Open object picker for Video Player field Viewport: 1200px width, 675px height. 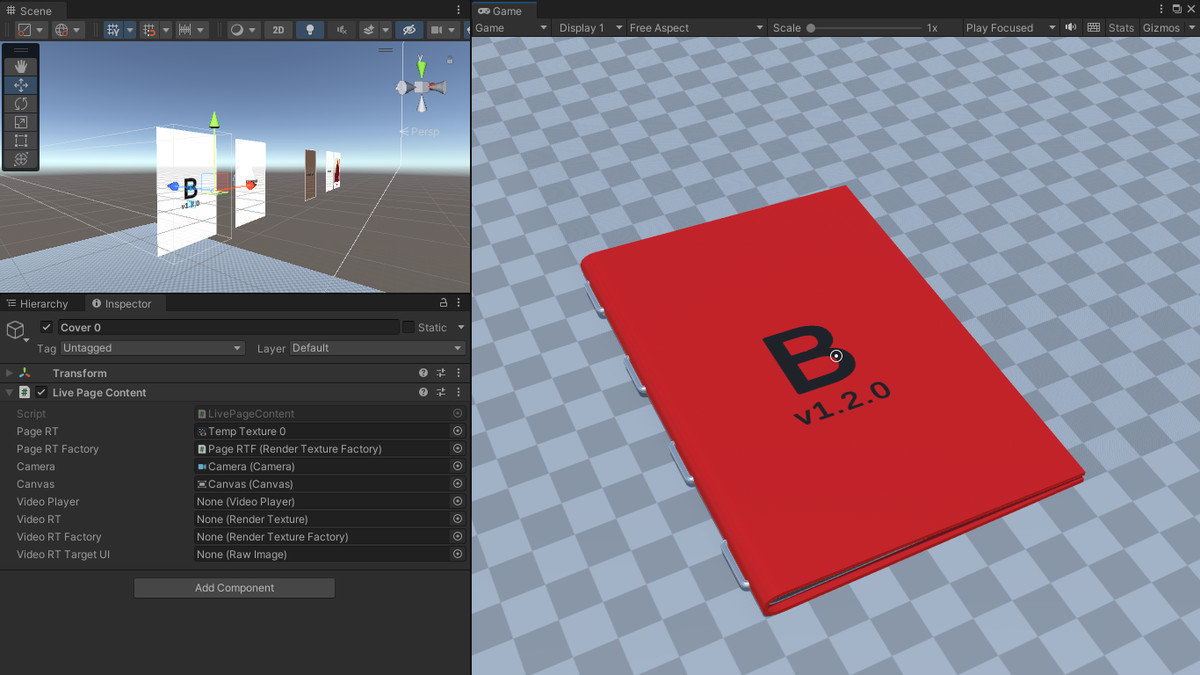pos(458,502)
